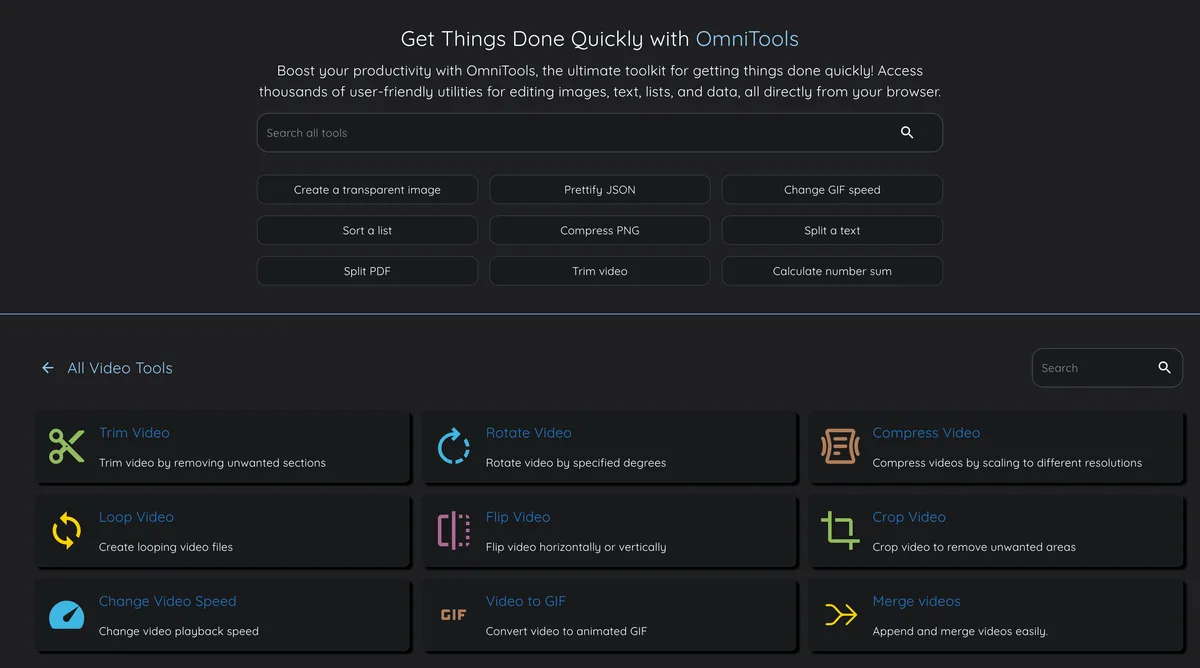This screenshot has height=668, width=1200.
Task: Select Create a transparent image shortcut
Action: click(367, 189)
